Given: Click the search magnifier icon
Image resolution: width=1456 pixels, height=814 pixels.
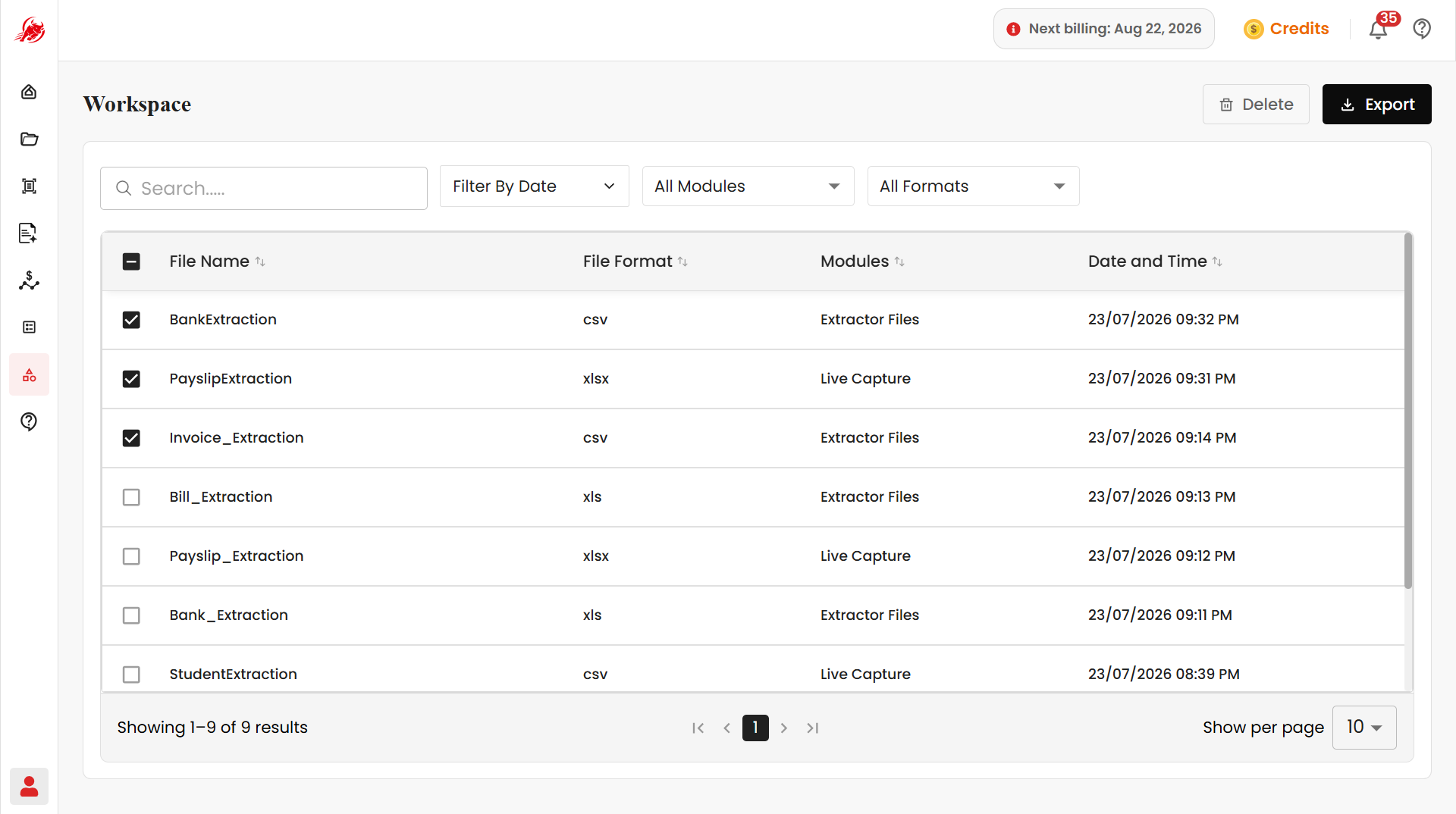Looking at the screenshot, I should point(124,188).
